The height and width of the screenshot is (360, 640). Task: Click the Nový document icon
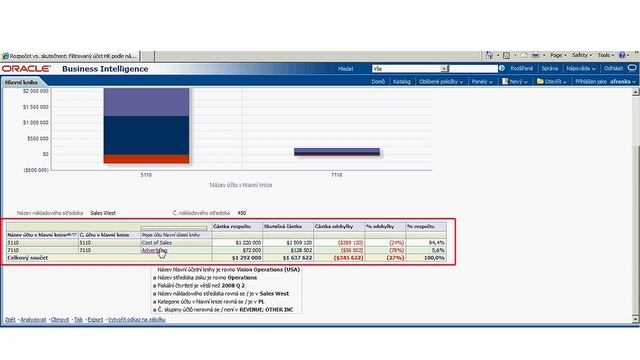(505, 81)
